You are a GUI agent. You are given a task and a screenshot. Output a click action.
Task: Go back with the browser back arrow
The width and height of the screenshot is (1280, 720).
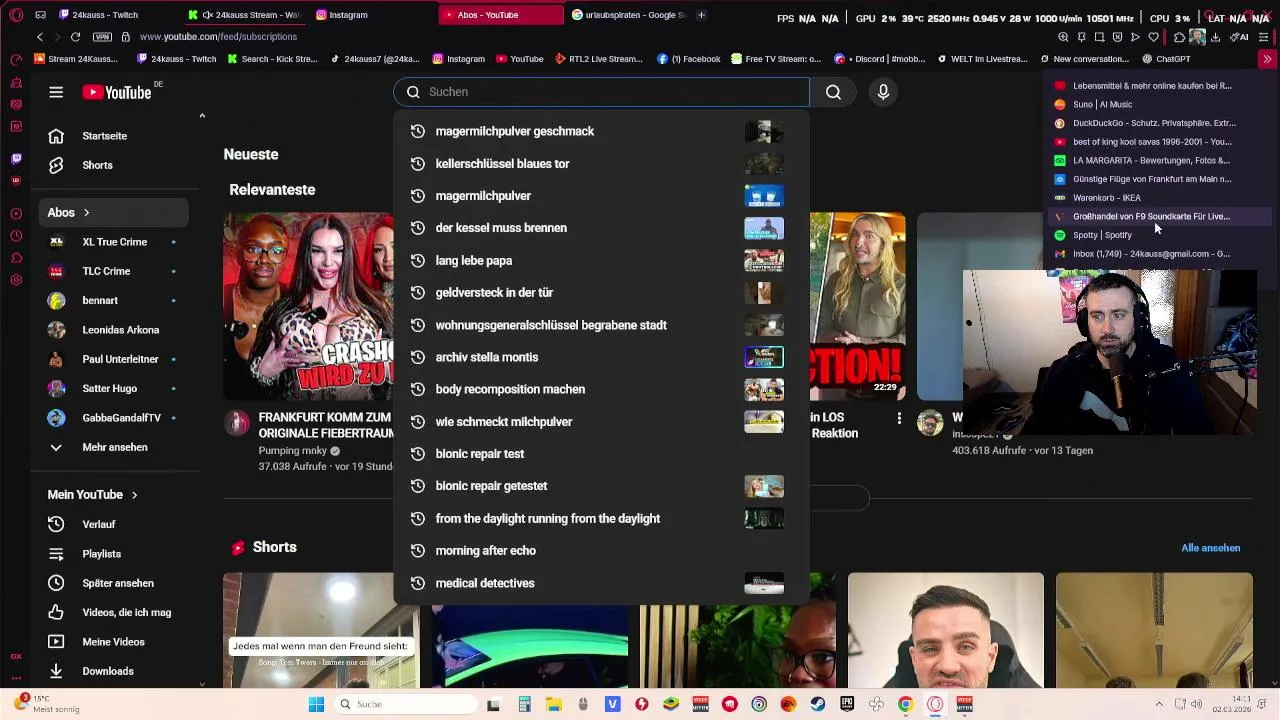40,37
